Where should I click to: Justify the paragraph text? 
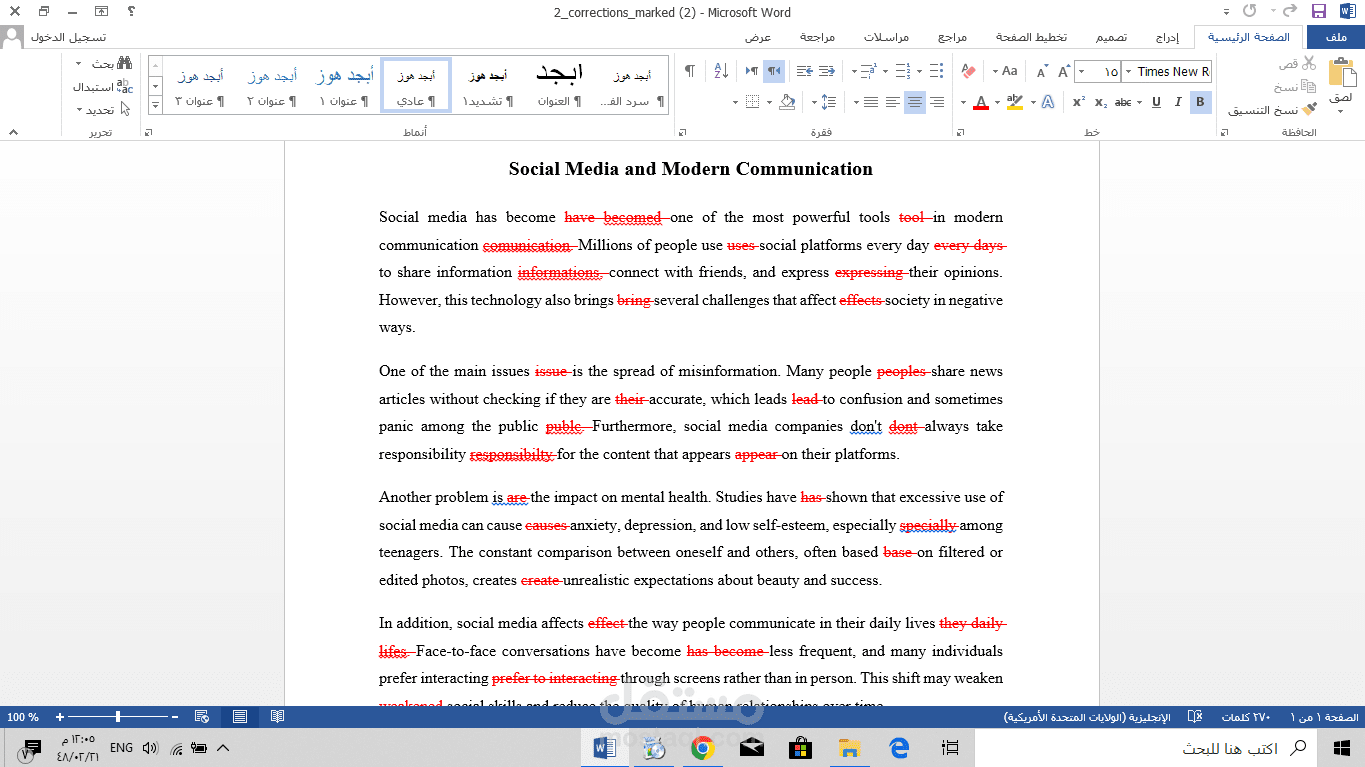[870, 102]
